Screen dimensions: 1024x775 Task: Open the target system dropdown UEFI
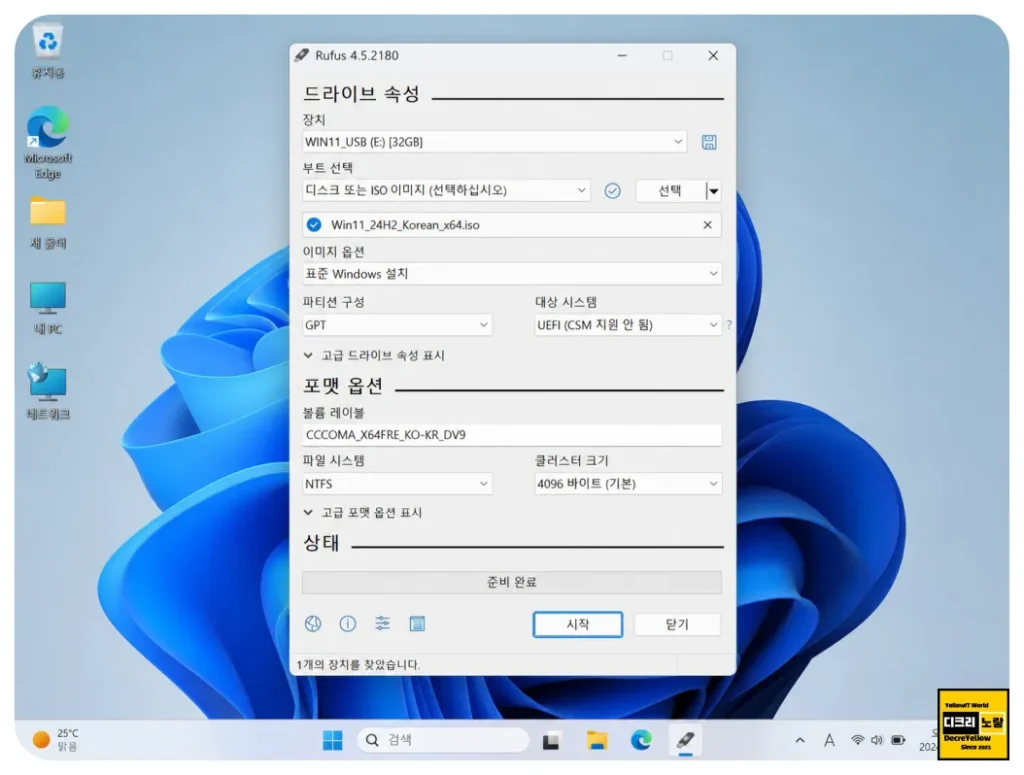(x=628, y=324)
